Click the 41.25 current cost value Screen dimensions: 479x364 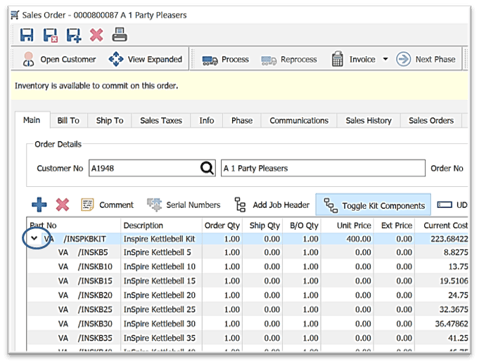click(458, 338)
